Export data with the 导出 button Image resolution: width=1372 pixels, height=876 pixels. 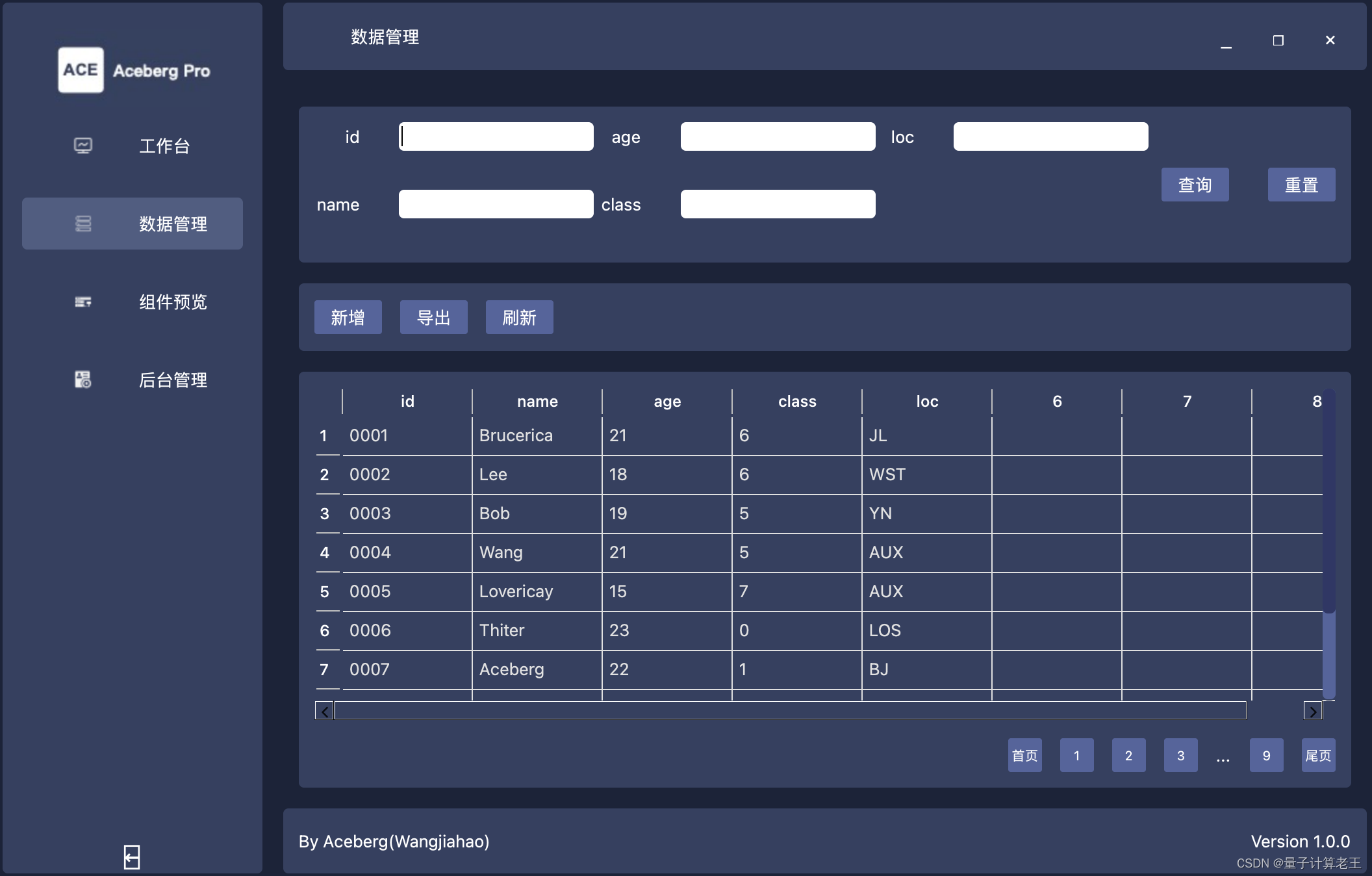[x=433, y=317]
